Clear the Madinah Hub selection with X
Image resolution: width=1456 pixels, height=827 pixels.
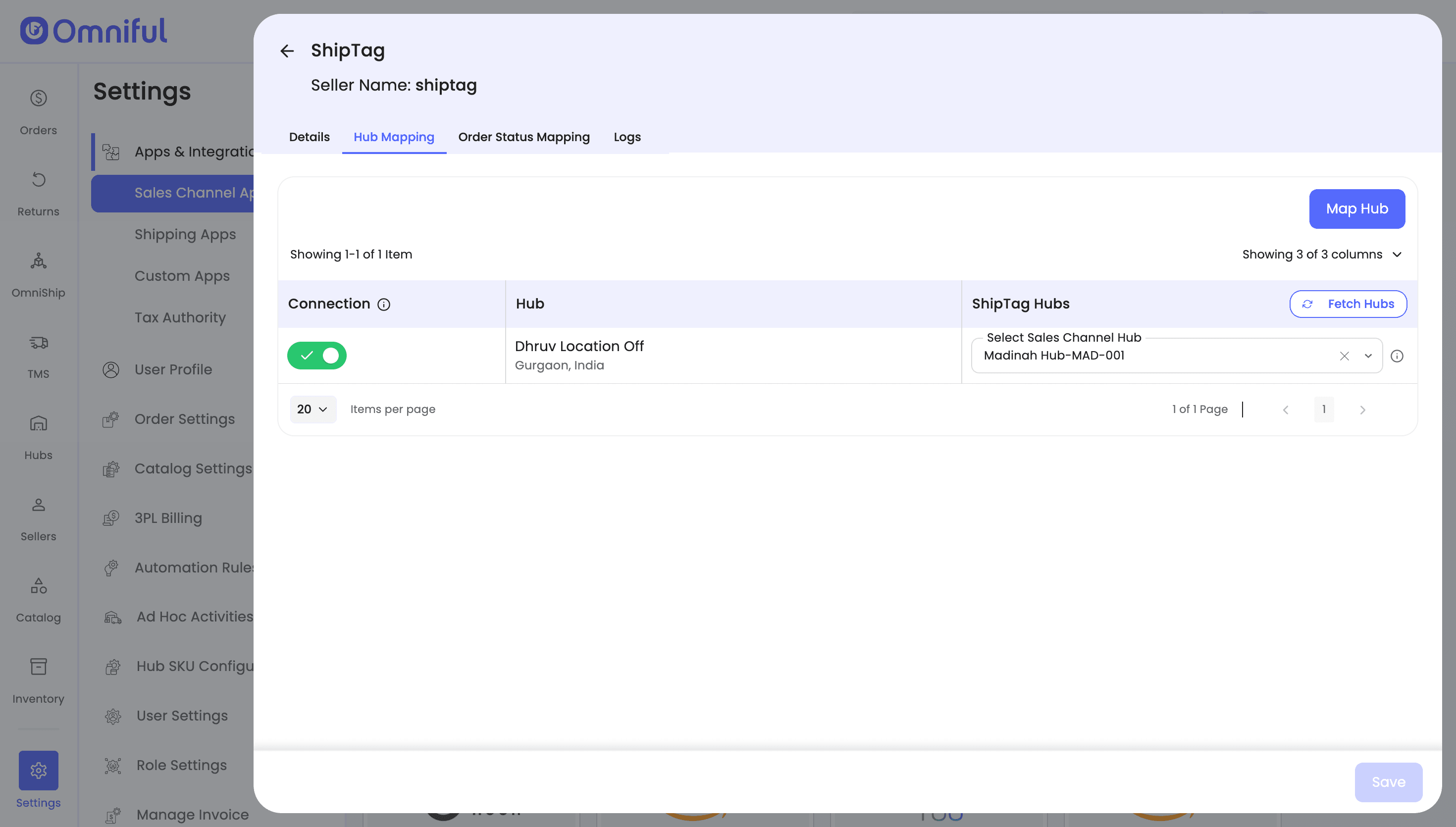[1344, 356]
